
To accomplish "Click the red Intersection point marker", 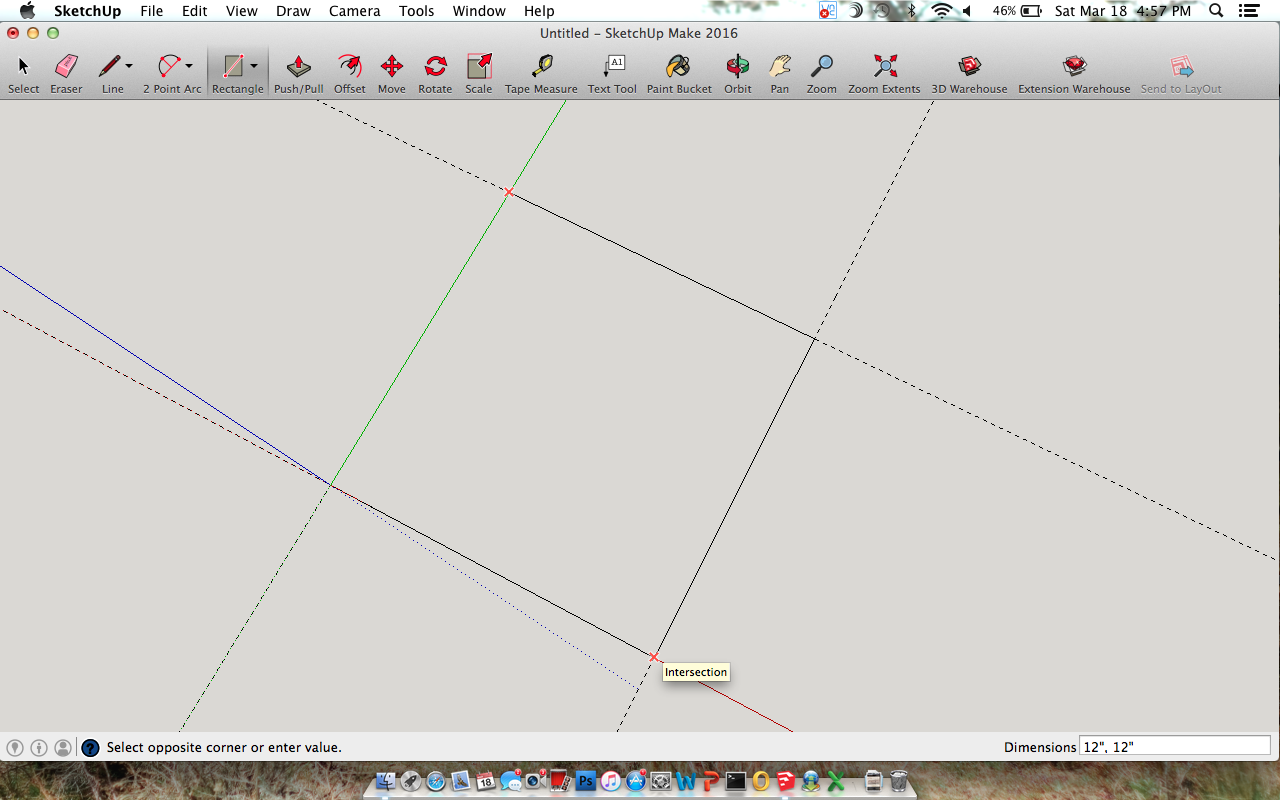I will [x=653, y=657].
